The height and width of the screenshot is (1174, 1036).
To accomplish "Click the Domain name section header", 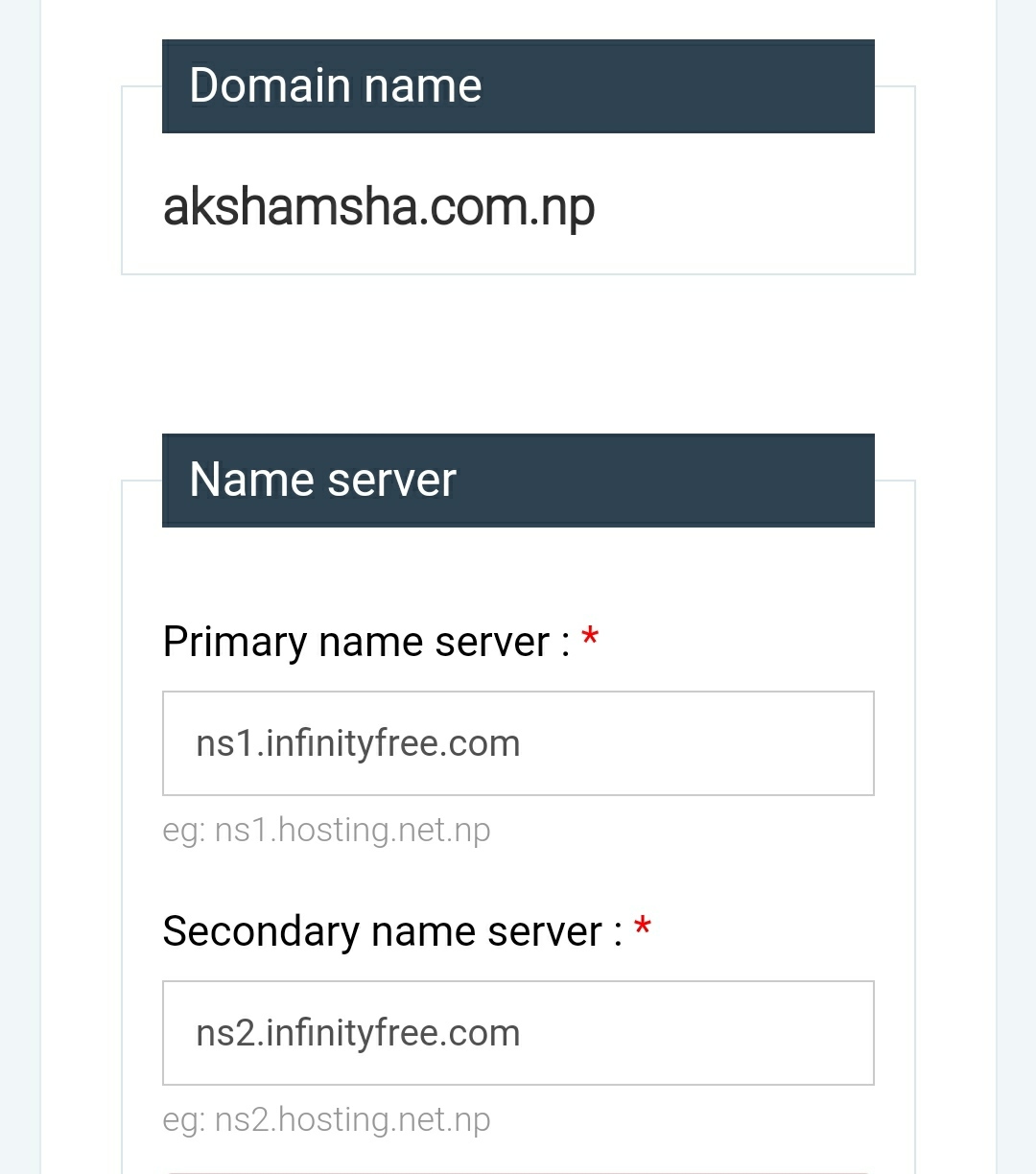I will click(x=518, y=86).
